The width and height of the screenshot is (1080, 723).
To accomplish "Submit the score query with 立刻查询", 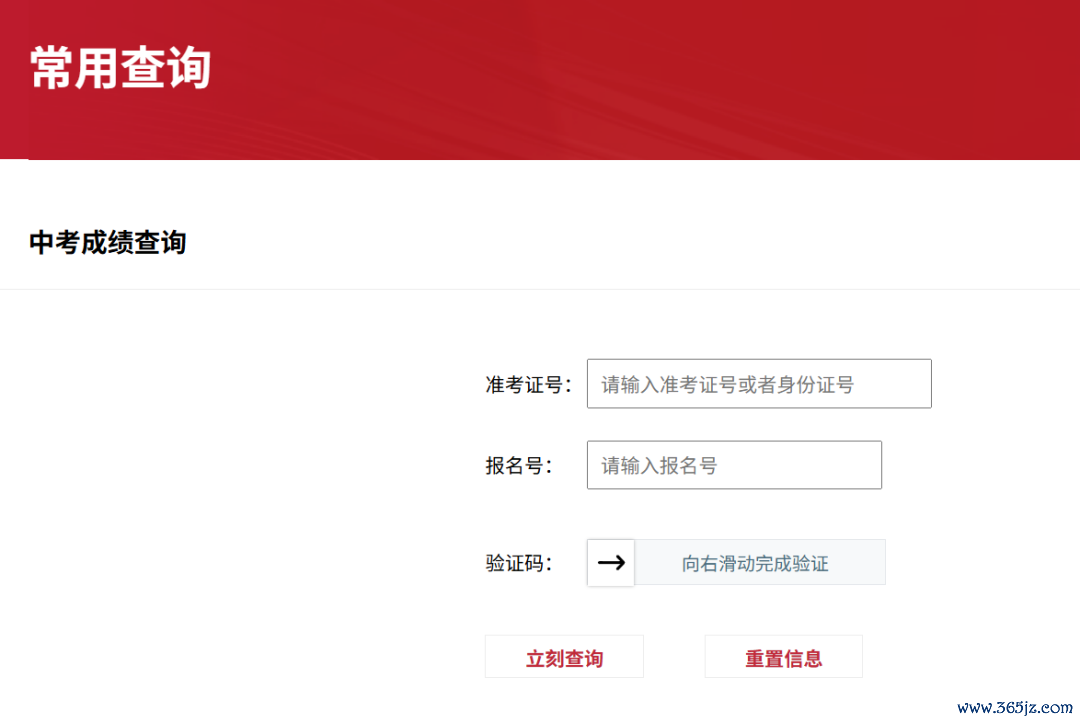I will (x=564, y=657).
